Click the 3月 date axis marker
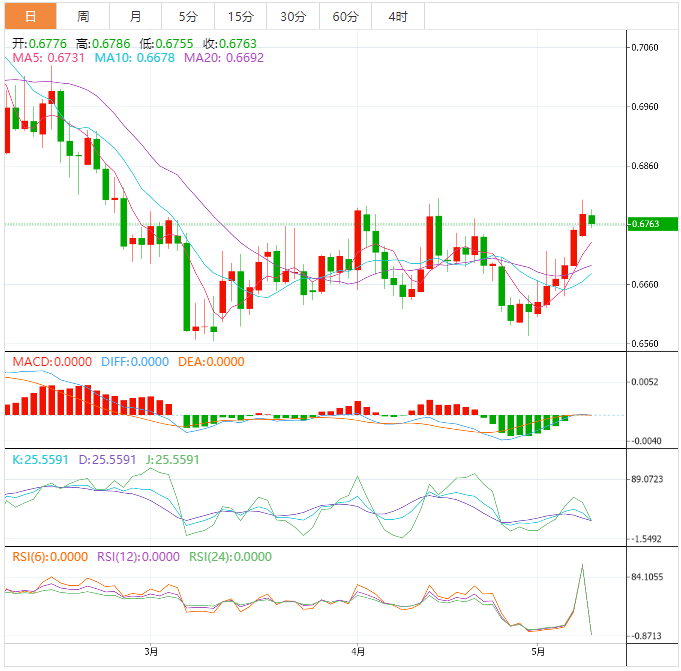 151,651
